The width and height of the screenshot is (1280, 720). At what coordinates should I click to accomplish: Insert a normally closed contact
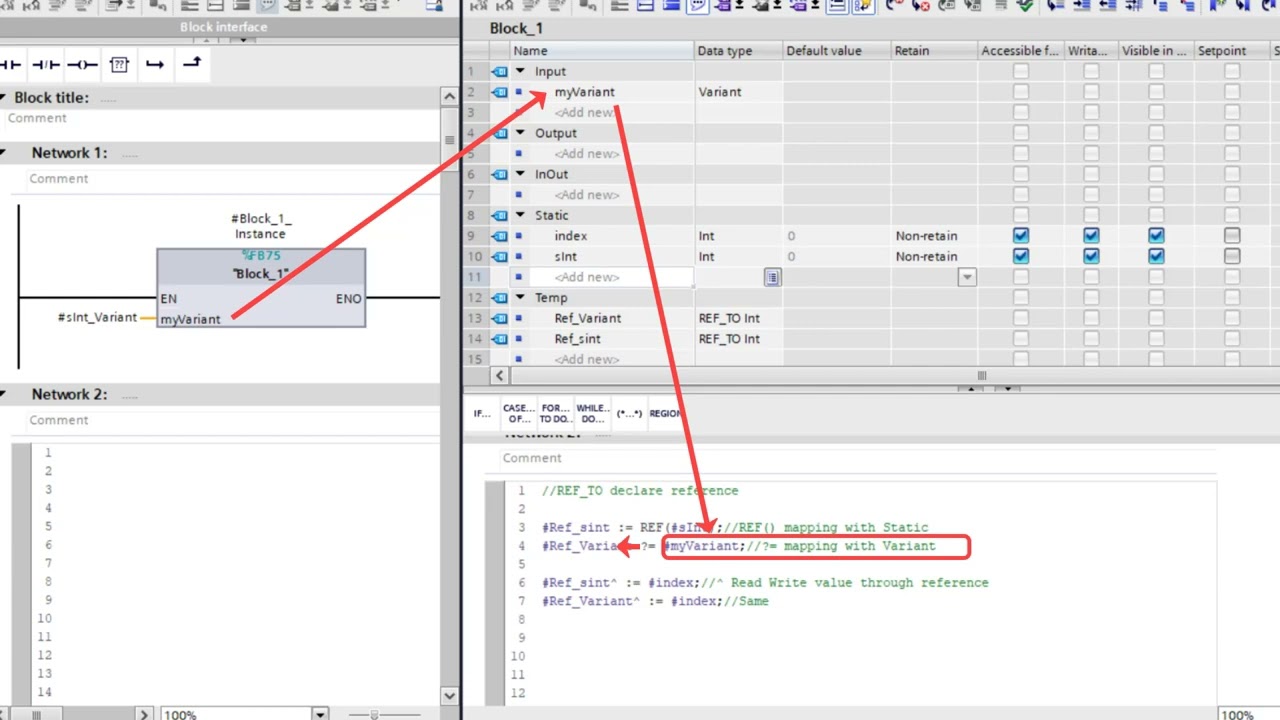46,65
